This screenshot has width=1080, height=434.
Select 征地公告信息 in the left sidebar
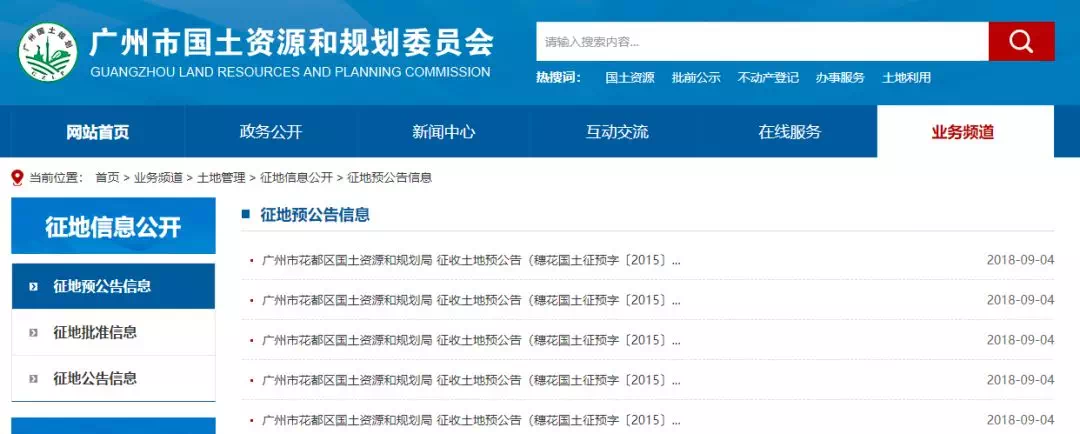click(95, 379)
